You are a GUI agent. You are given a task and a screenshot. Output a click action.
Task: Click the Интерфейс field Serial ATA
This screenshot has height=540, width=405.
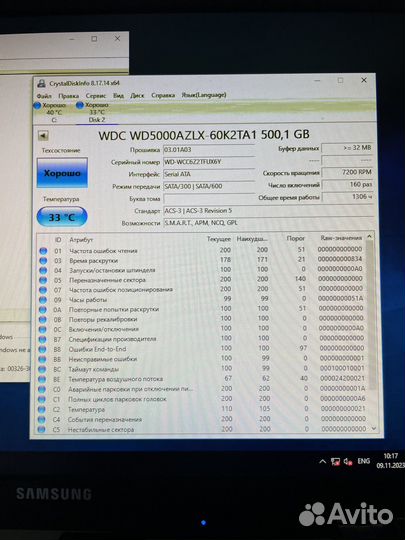[x=209, y=174]
